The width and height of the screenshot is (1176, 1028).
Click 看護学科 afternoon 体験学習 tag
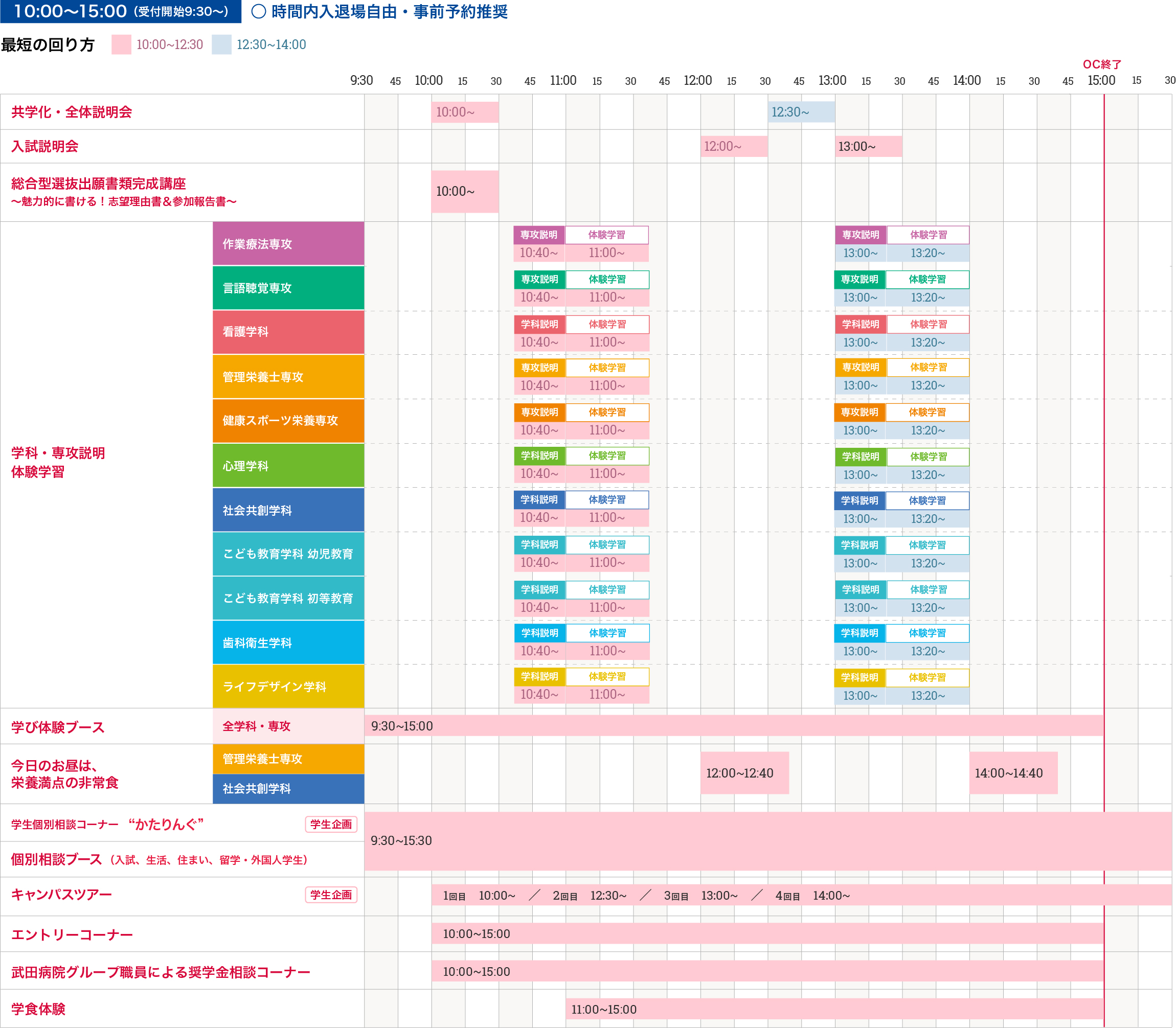coord(928,324)
